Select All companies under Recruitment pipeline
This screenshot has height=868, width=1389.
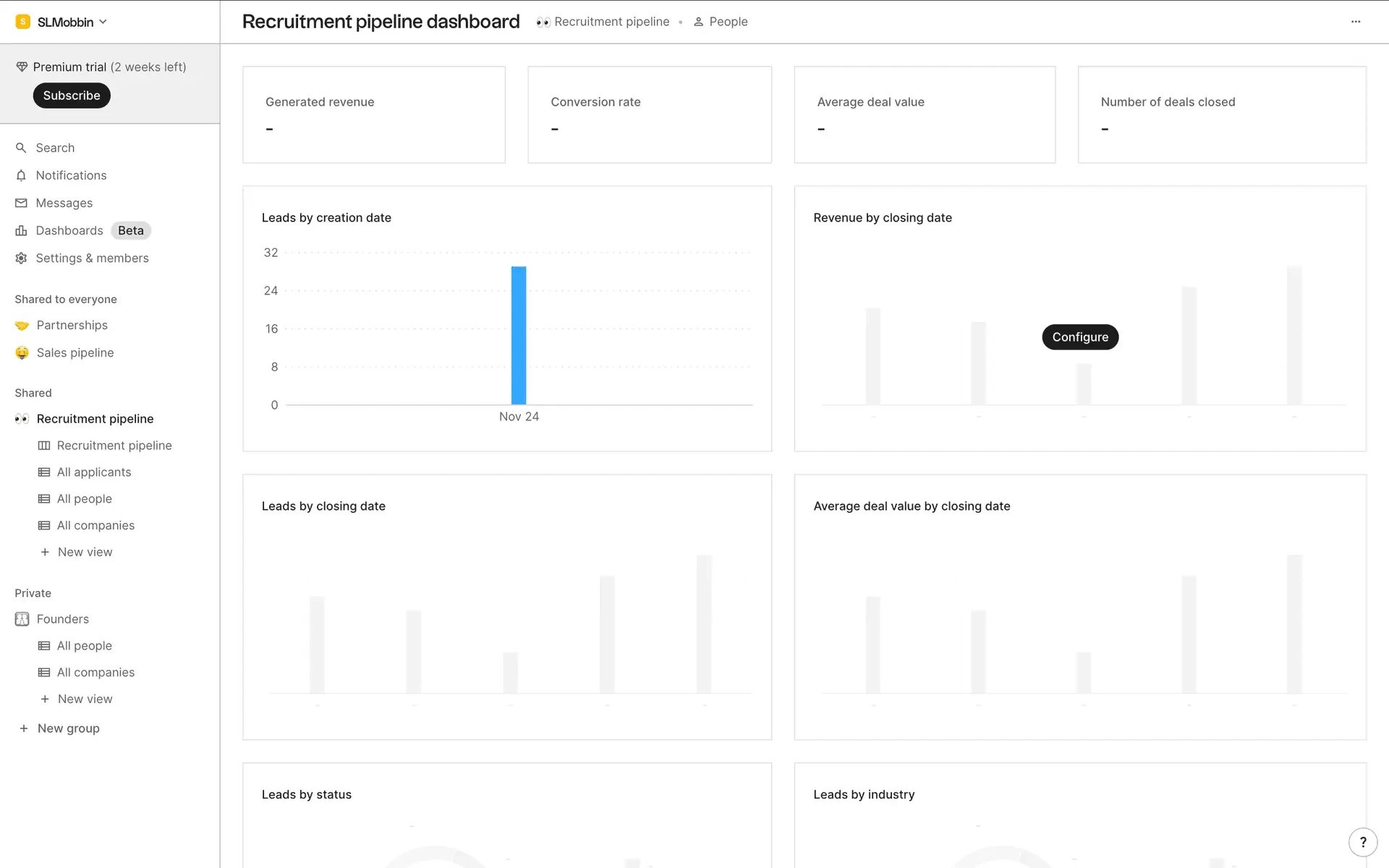tap(95, 526)
